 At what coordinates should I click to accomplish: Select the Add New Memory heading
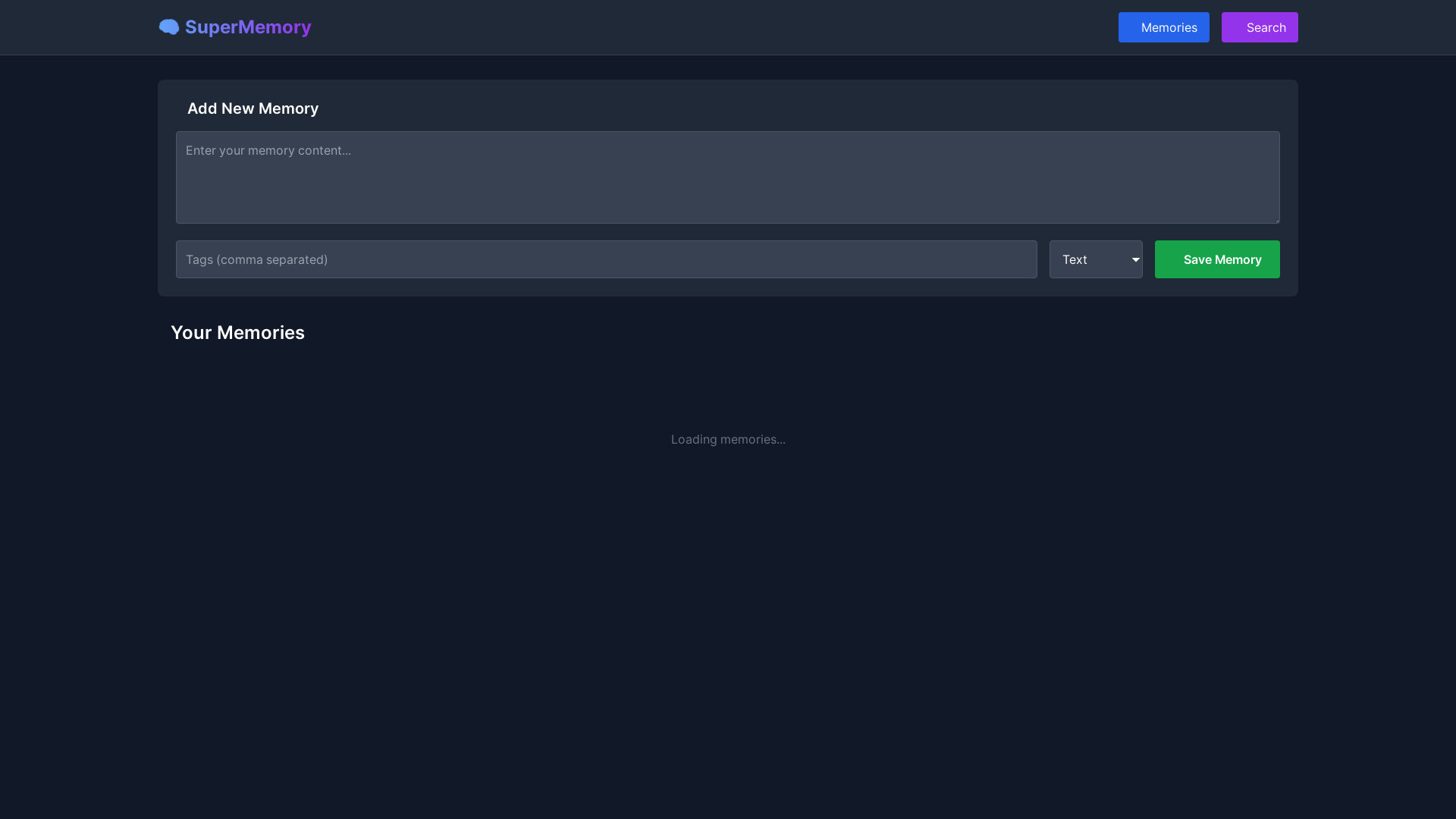[253, 108]
